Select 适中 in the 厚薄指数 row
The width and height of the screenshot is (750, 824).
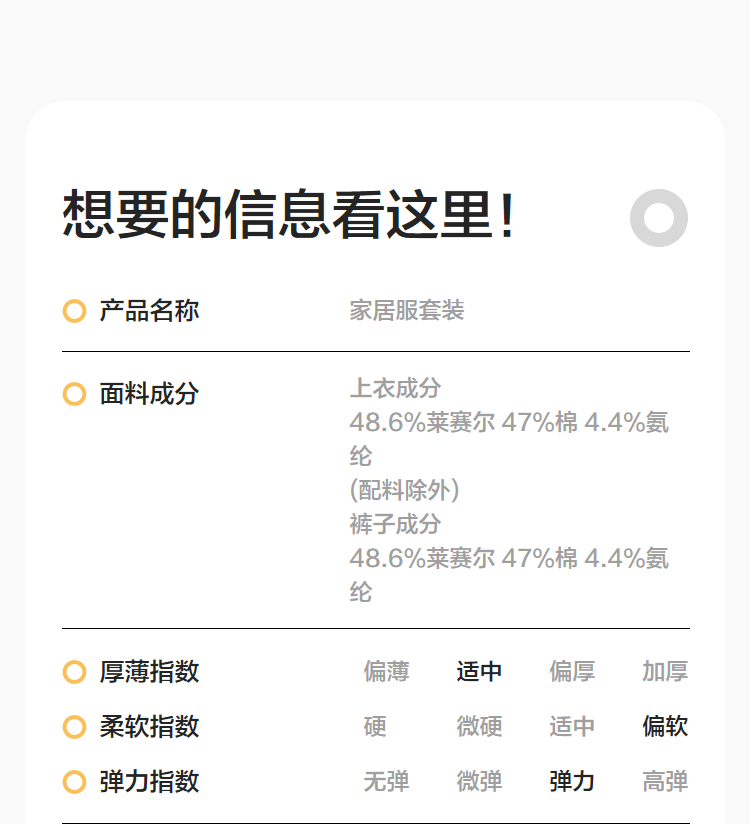(479, 672)
